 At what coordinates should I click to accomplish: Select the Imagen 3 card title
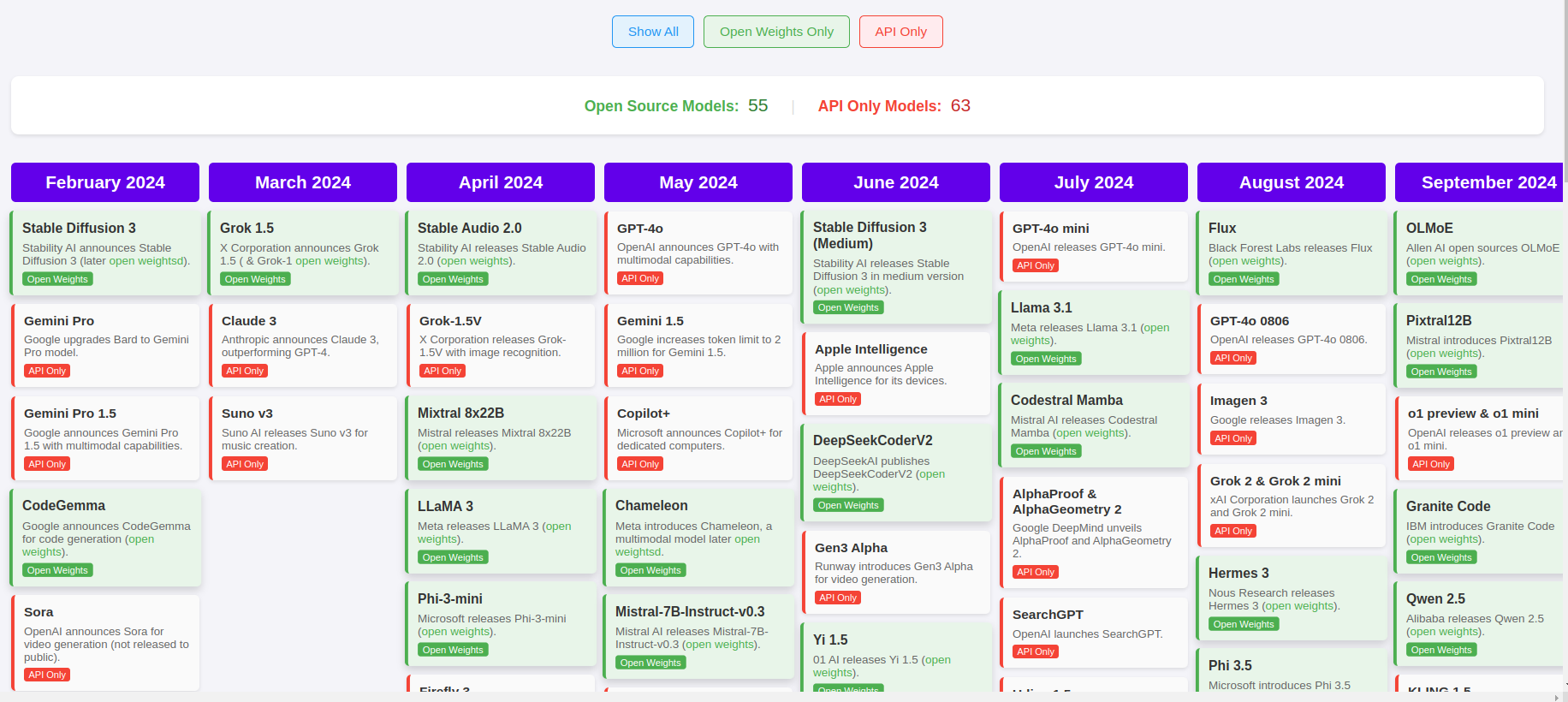tap(1238, 400)
